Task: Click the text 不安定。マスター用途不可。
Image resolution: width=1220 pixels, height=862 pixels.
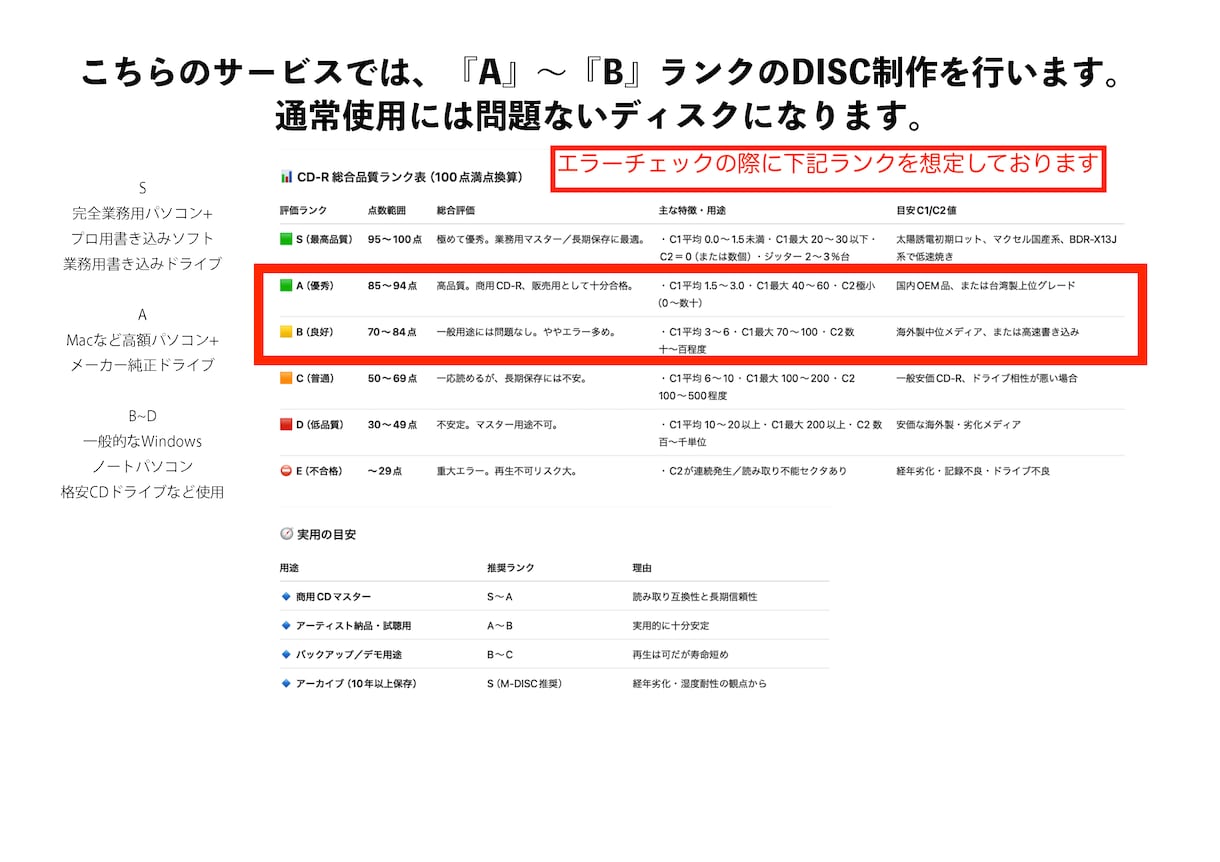Action: click(497, 425)
